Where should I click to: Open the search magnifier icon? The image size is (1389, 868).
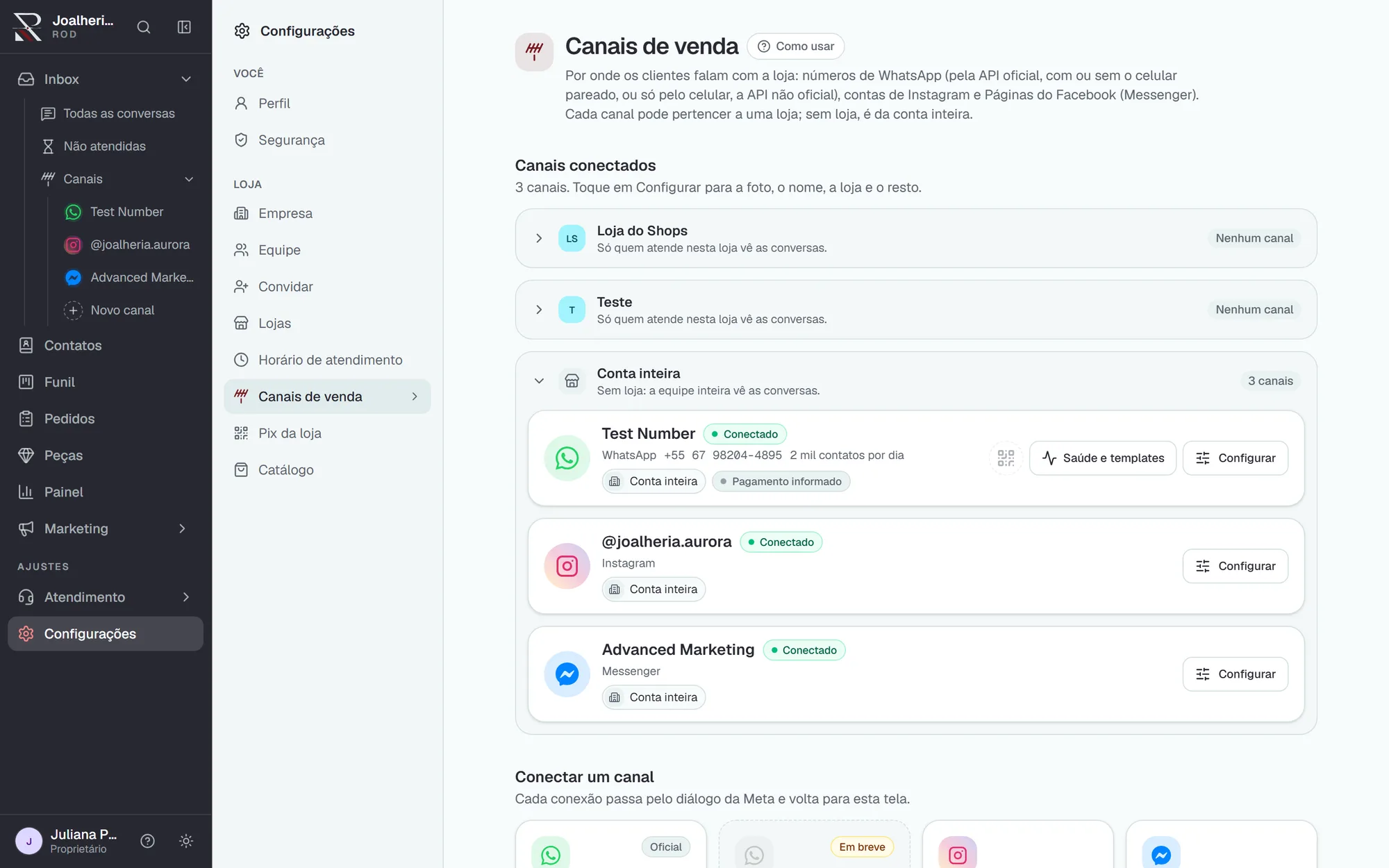tap(144, 27)
